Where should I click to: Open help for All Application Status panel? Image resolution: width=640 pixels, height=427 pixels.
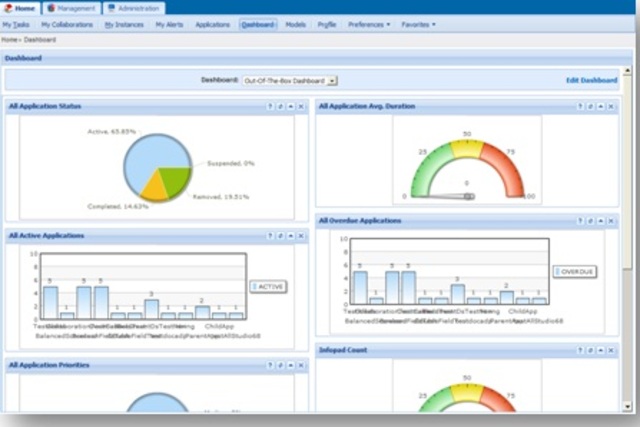pyautogui.click(x=270, y=107)
